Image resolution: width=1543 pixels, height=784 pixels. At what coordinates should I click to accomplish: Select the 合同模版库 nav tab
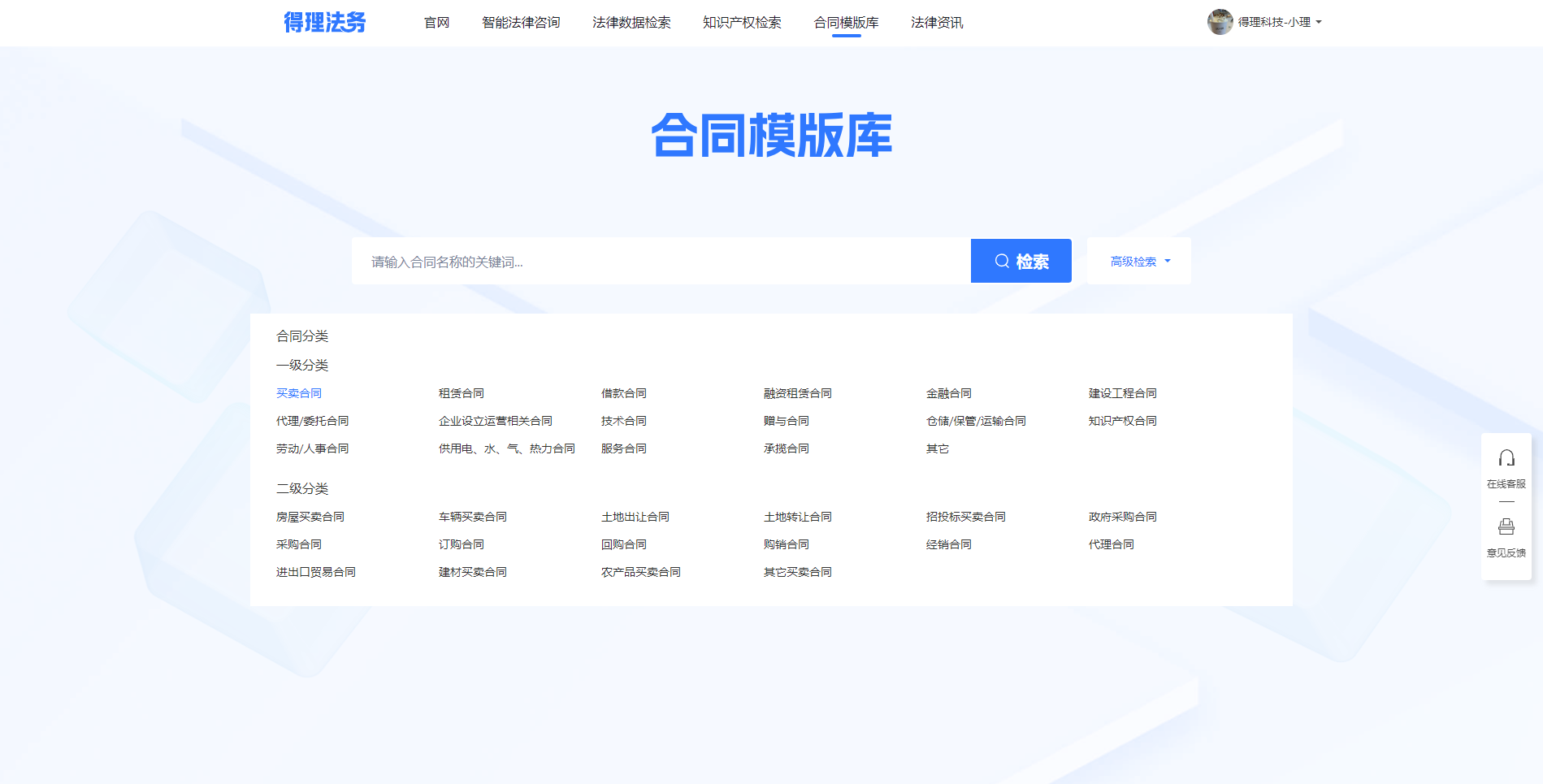(x=847, y=23)
